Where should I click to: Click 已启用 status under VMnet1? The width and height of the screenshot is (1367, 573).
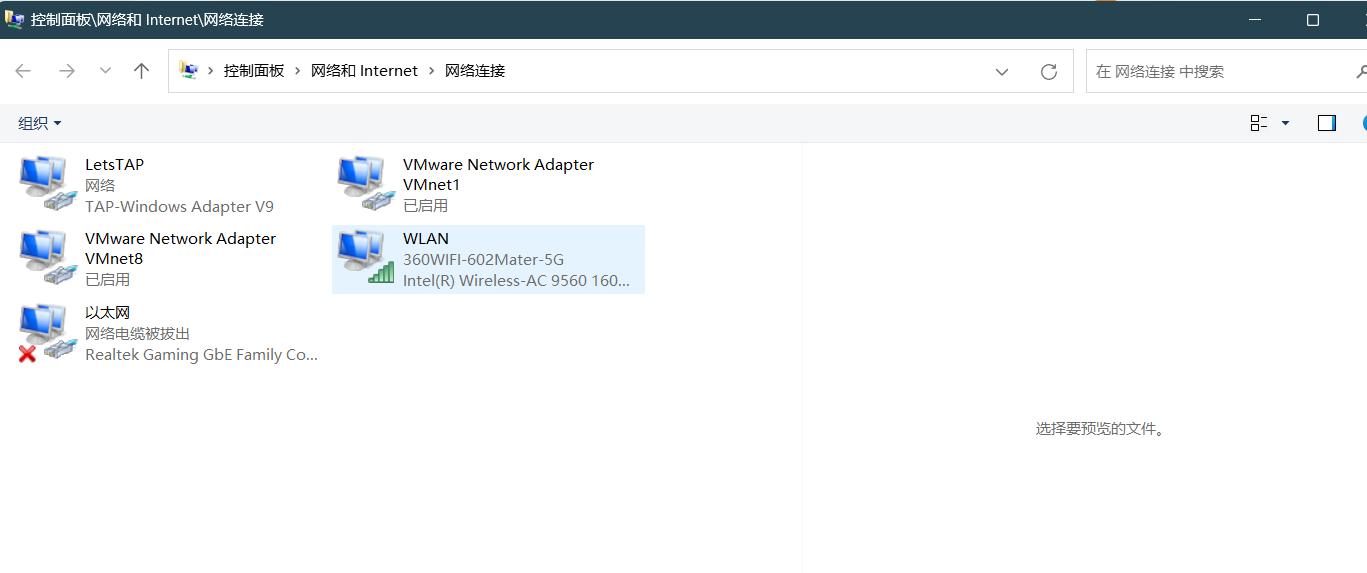[x=425, y=205]
